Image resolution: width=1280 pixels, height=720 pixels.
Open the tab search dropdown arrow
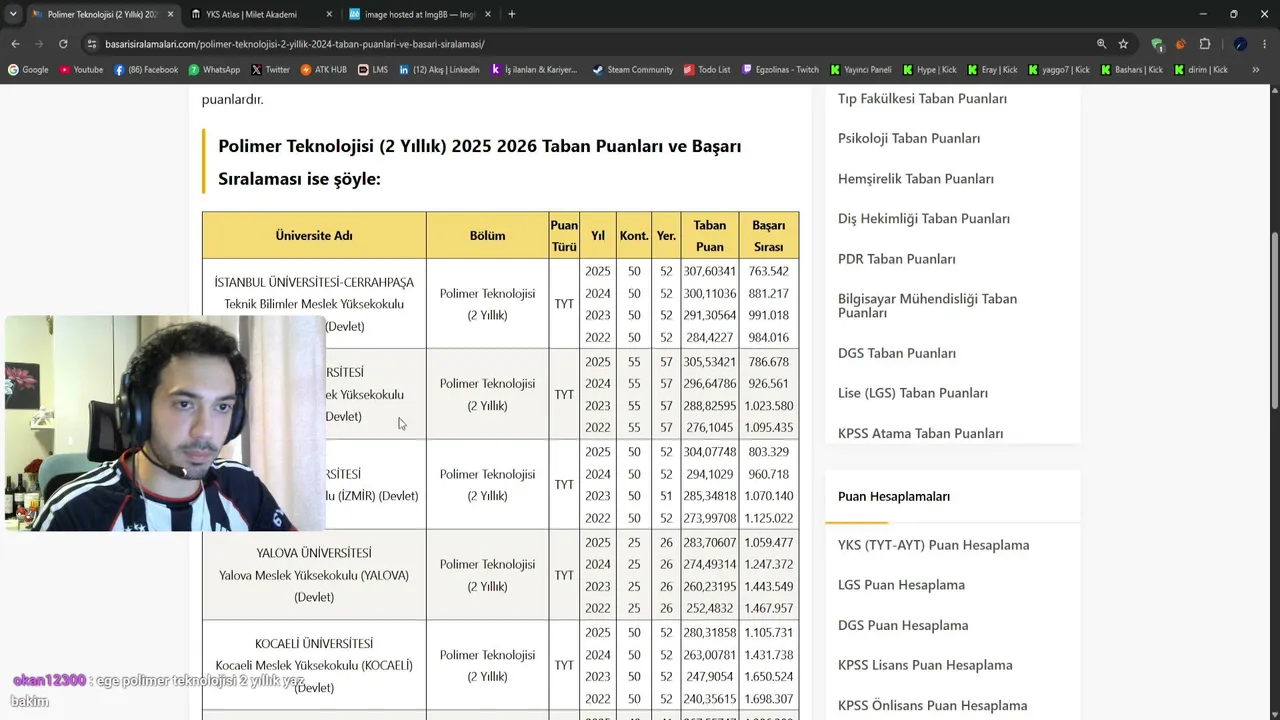pyautogui.click(x=13, y=14)
